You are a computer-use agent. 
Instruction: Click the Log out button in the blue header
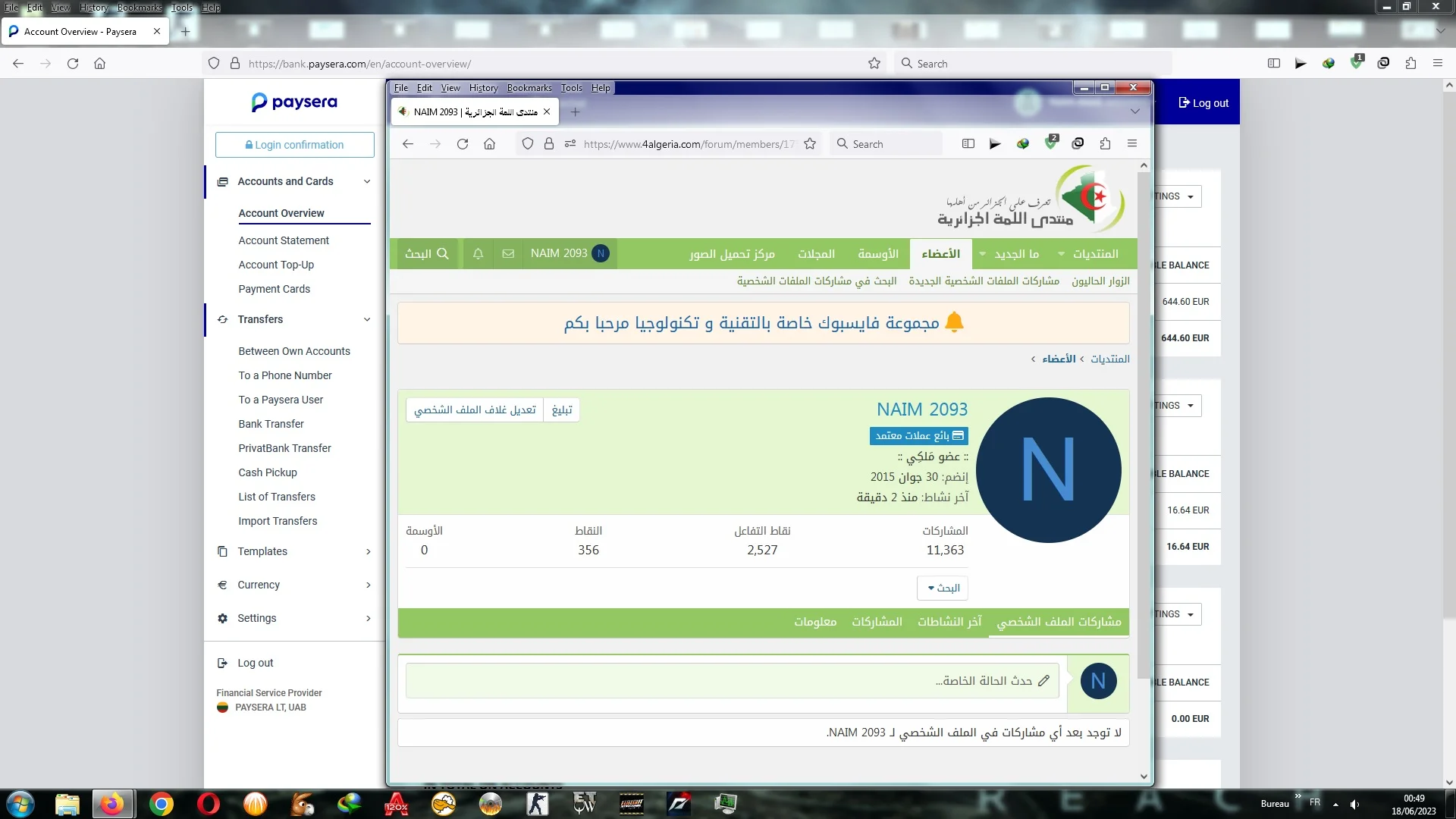coord(1203,103)
